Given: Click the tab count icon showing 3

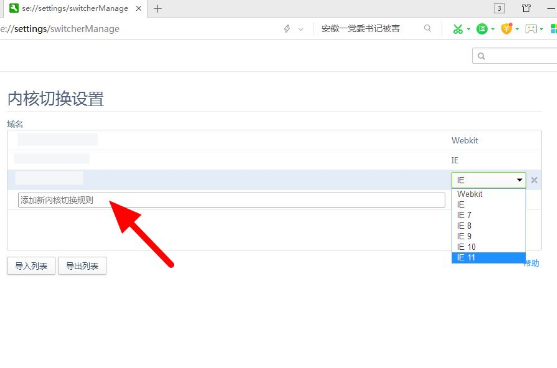Looking at the screenshot, I should (x=499, y=9).
